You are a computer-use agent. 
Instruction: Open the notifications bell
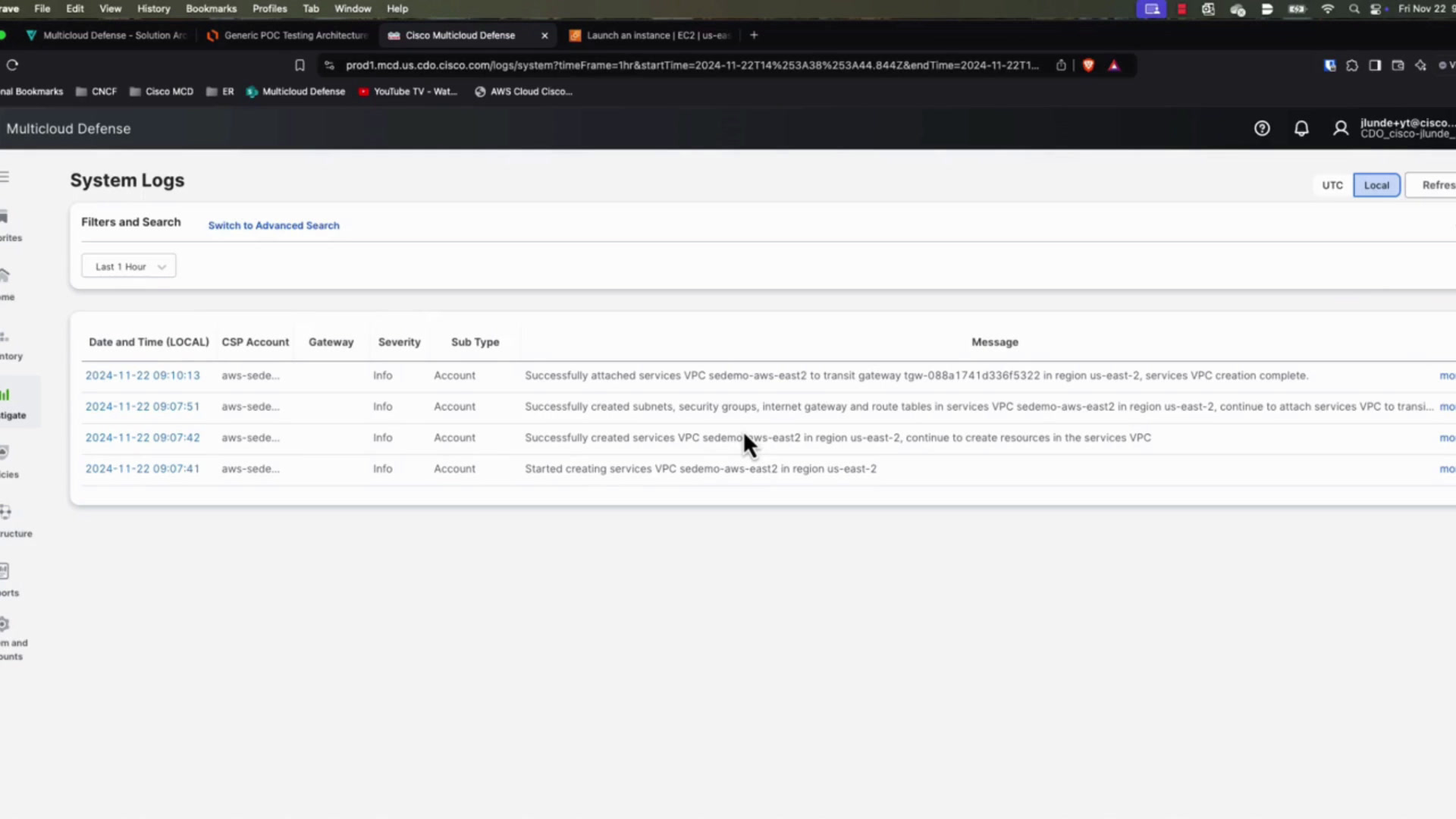pyautogui.click(x=1301, y=129)
